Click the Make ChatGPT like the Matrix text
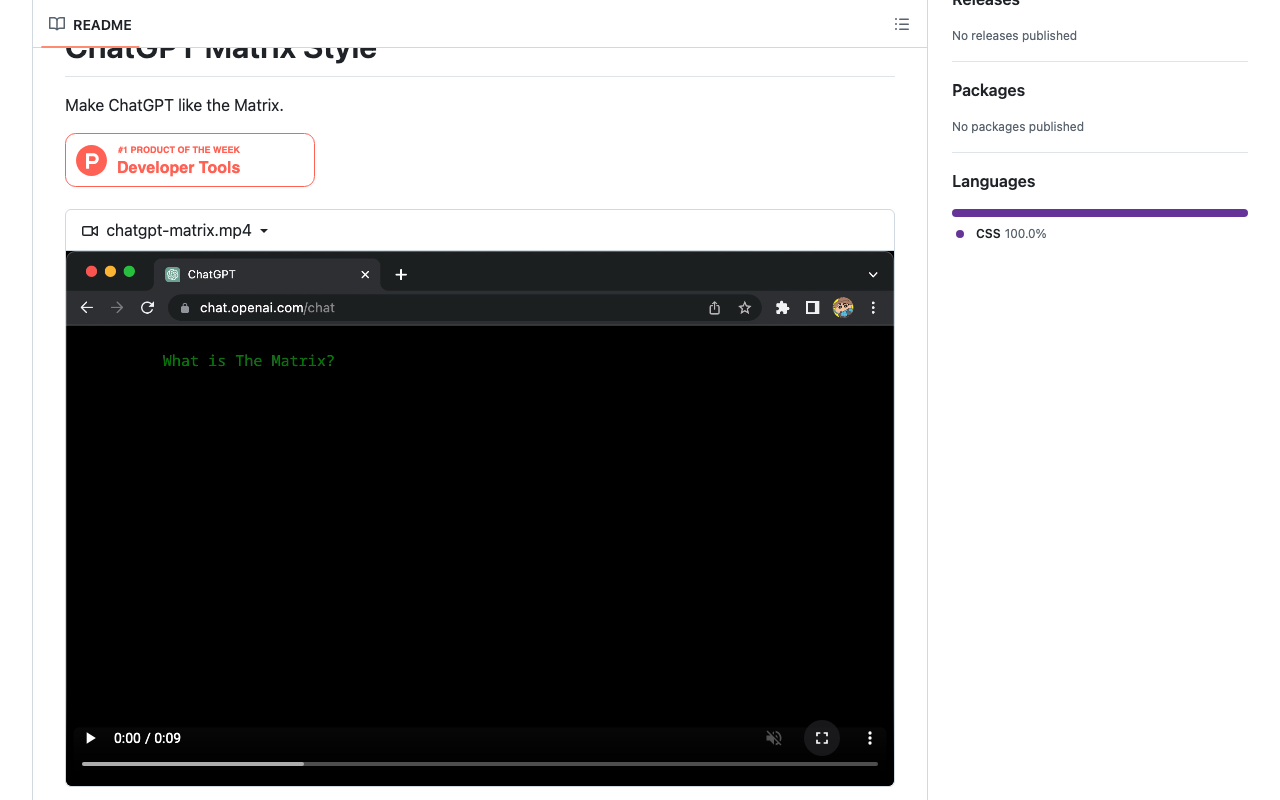 (x=174, y=105)
